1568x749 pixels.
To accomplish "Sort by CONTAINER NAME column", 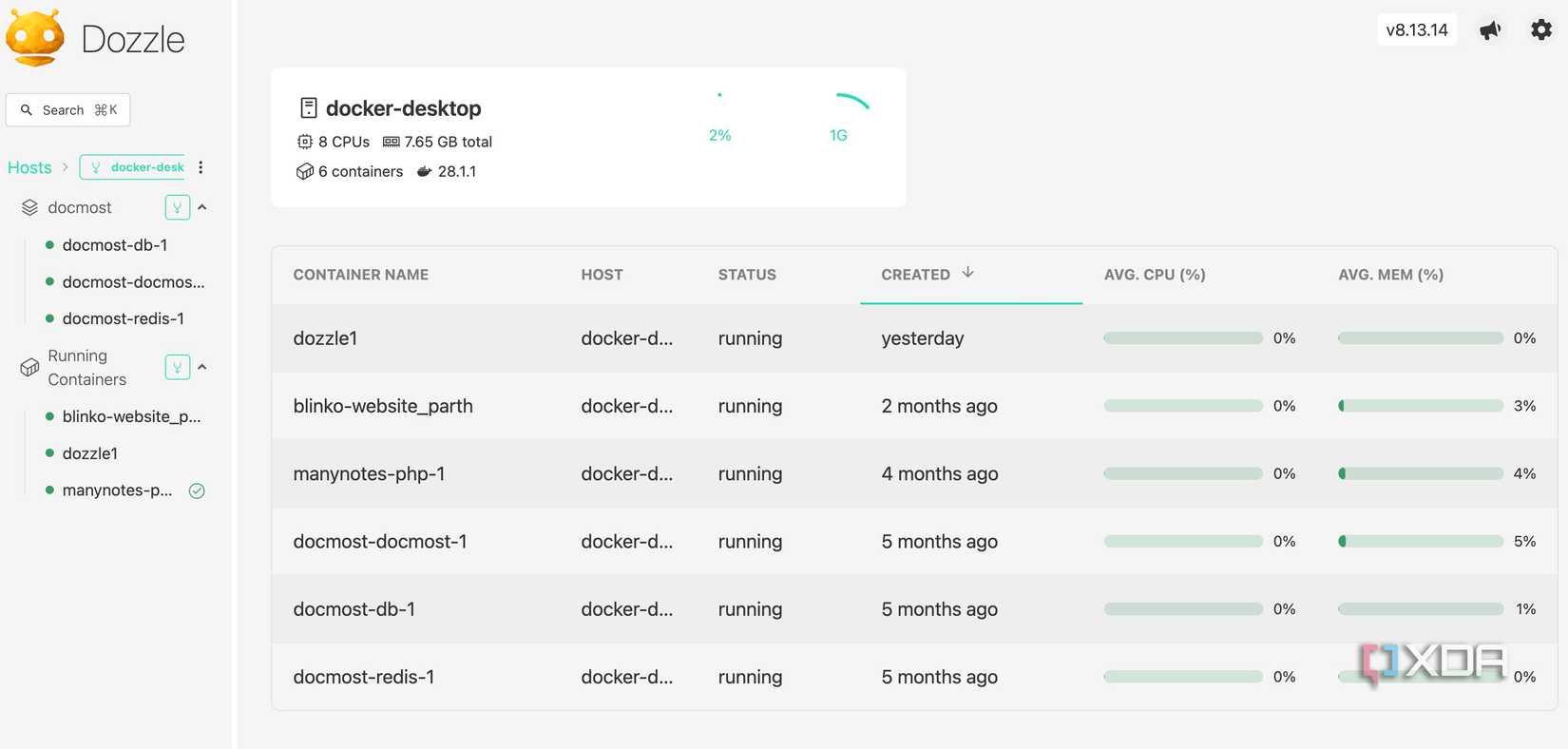I will tap(360, 275).
